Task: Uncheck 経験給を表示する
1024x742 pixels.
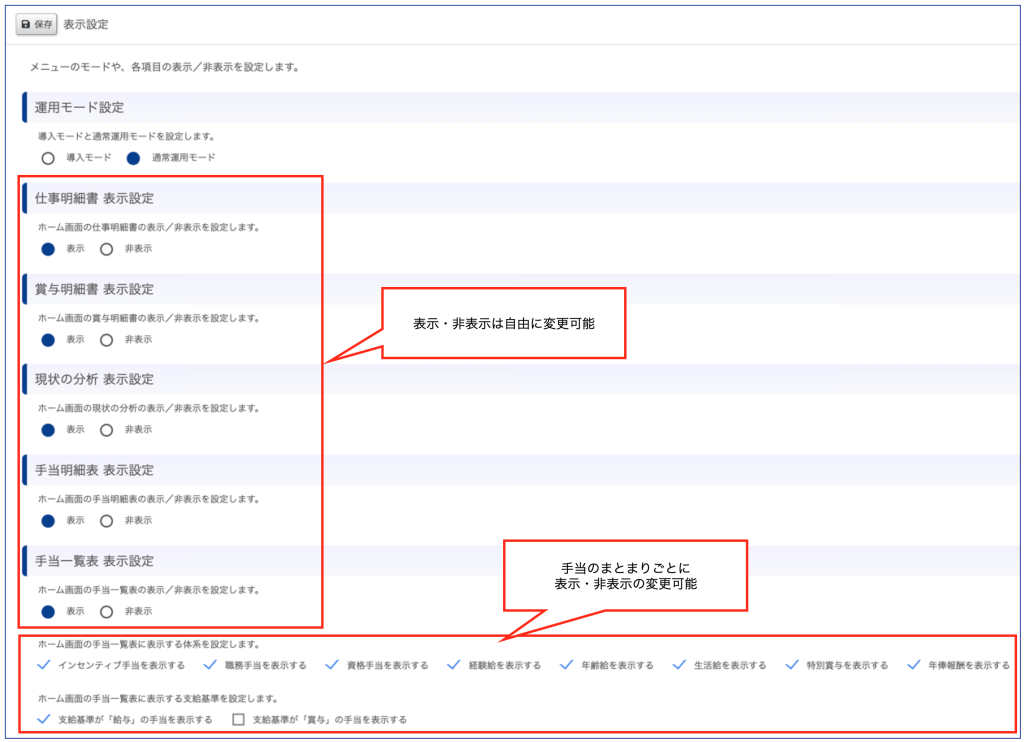Action: pos(455,664)
